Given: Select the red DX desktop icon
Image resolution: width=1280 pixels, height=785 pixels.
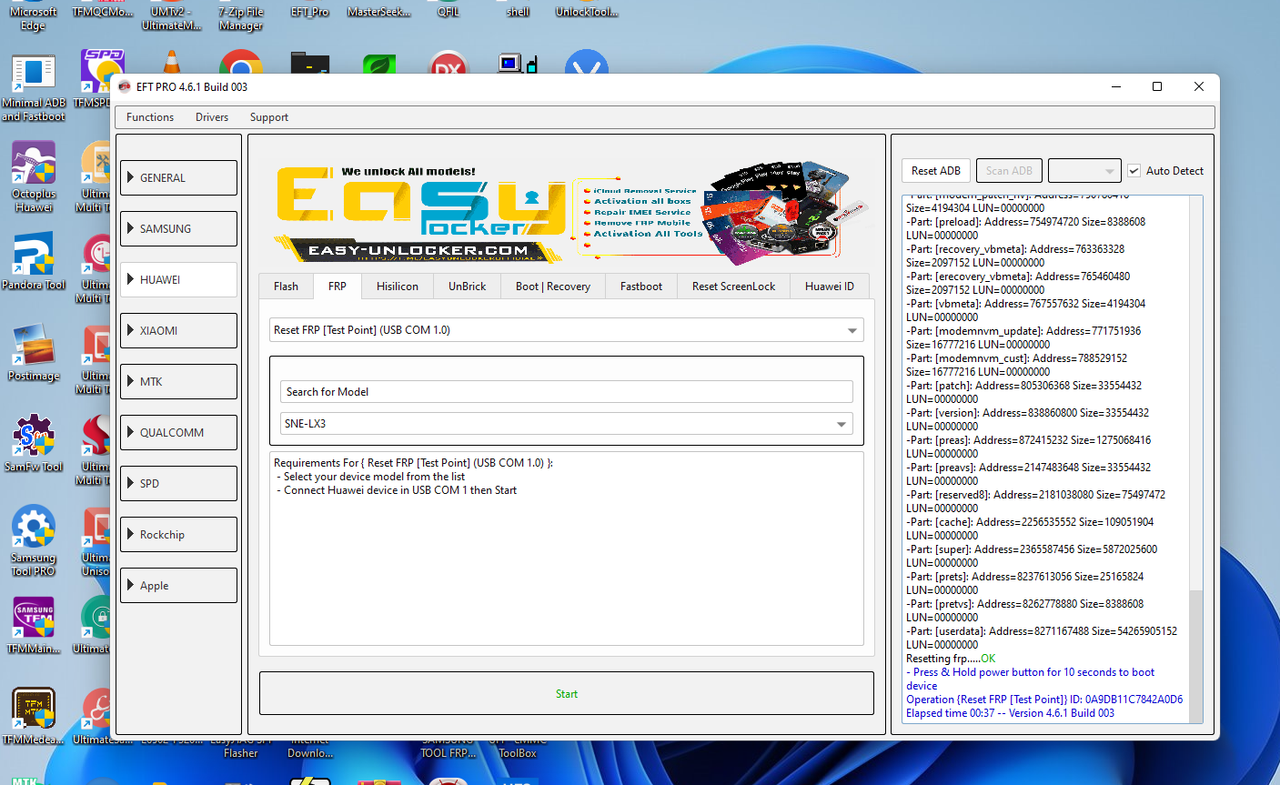Looking at the screenshot, I should tap(448, 64).
